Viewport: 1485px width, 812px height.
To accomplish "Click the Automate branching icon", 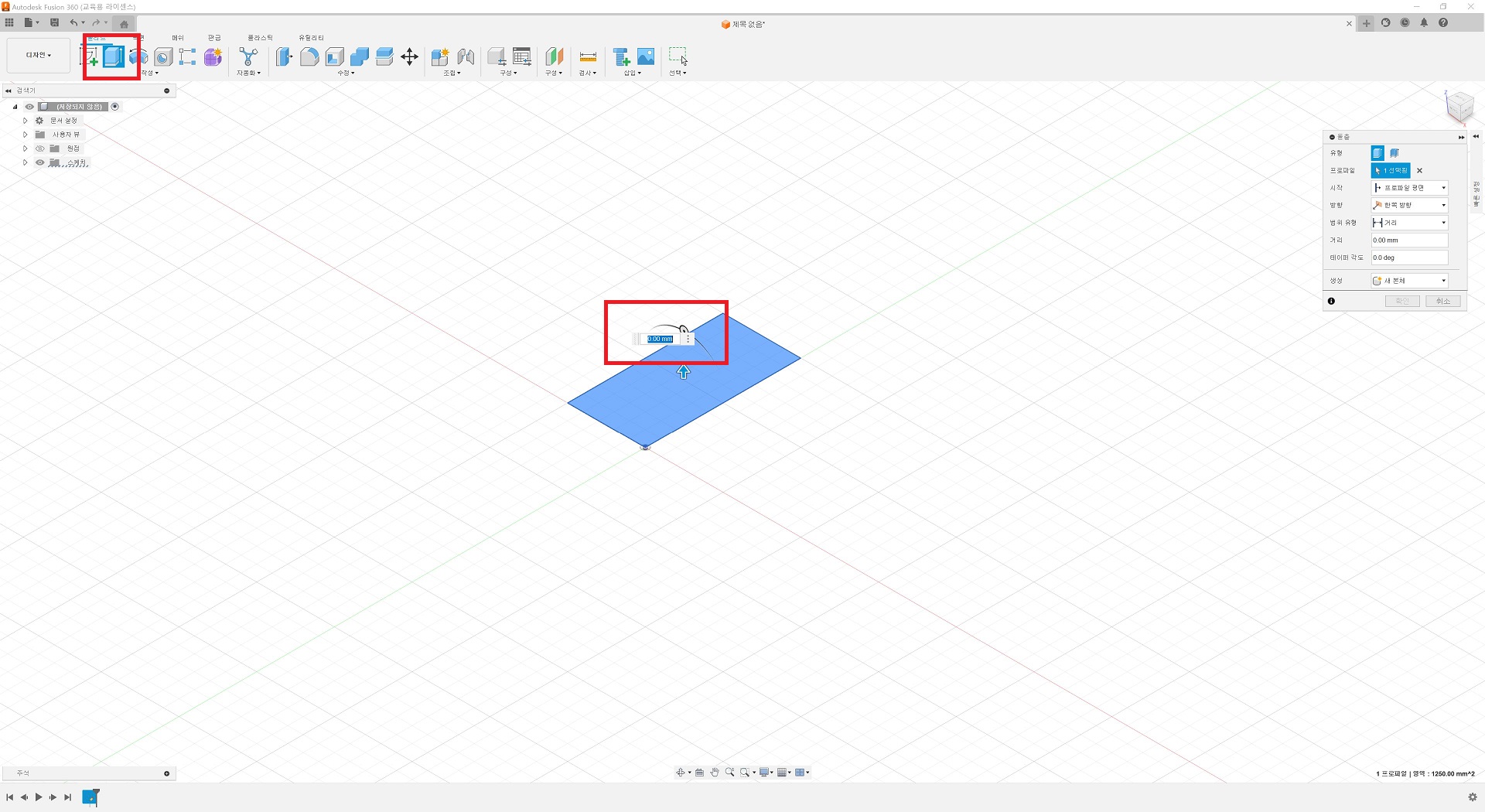I will [248, 56].
